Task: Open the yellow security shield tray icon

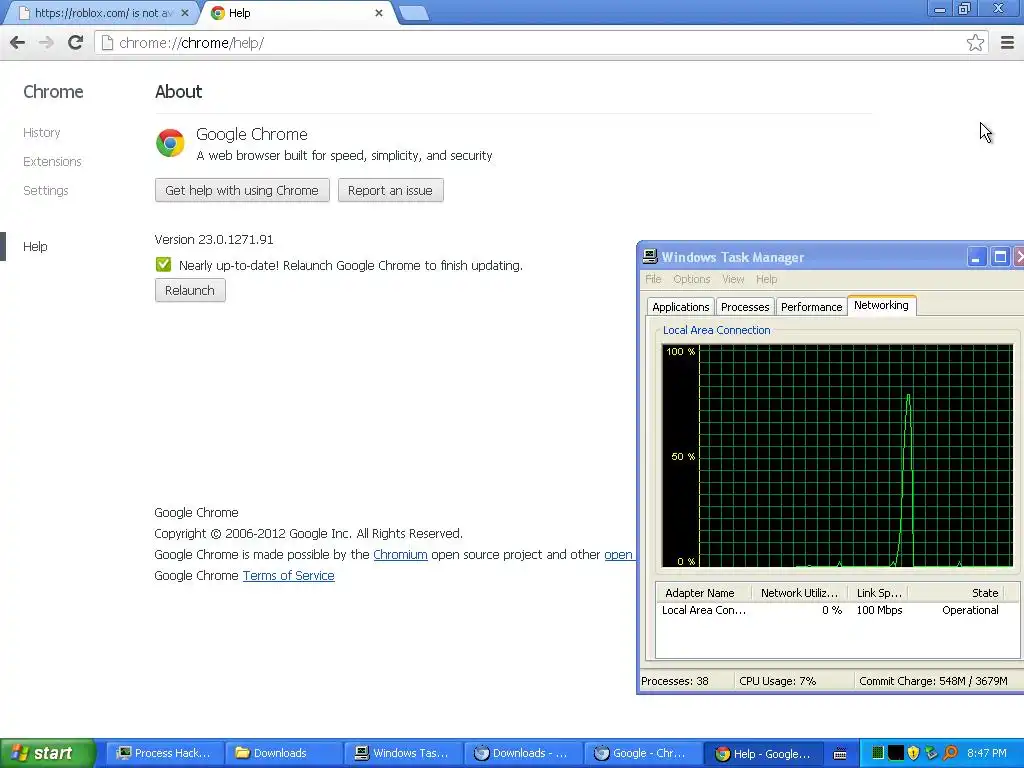Action: [913, 753]
